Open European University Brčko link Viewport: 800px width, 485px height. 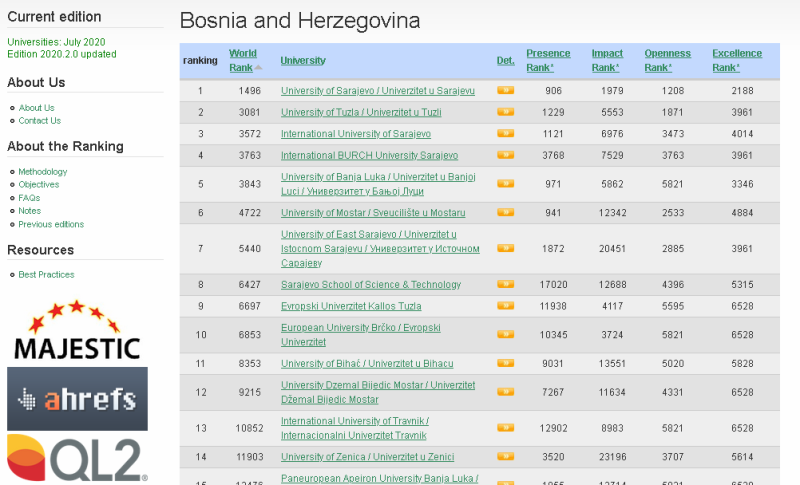(361, 335)
